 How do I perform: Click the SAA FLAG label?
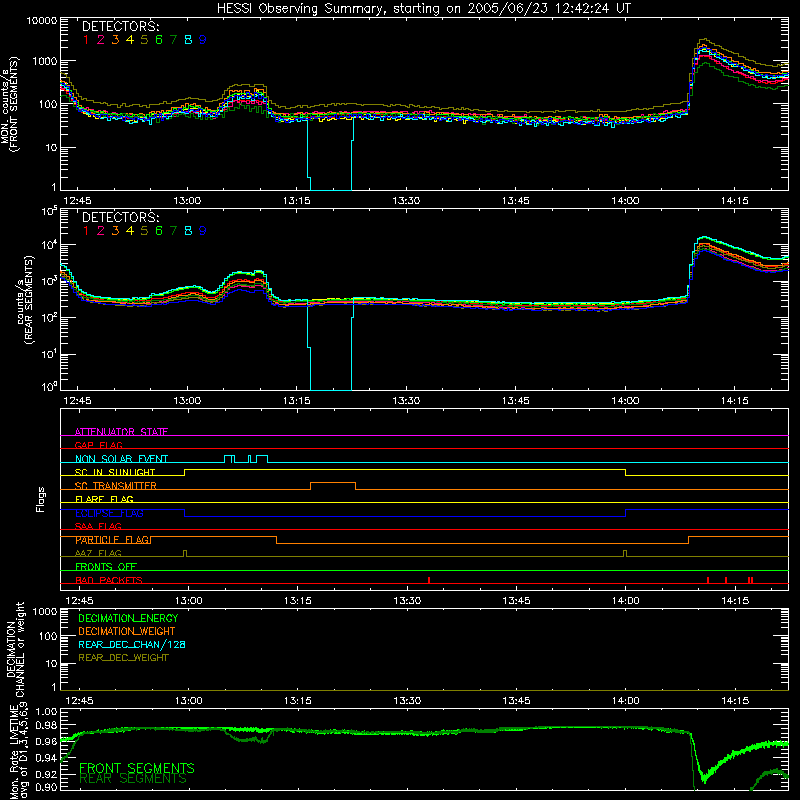pos(98,526)
